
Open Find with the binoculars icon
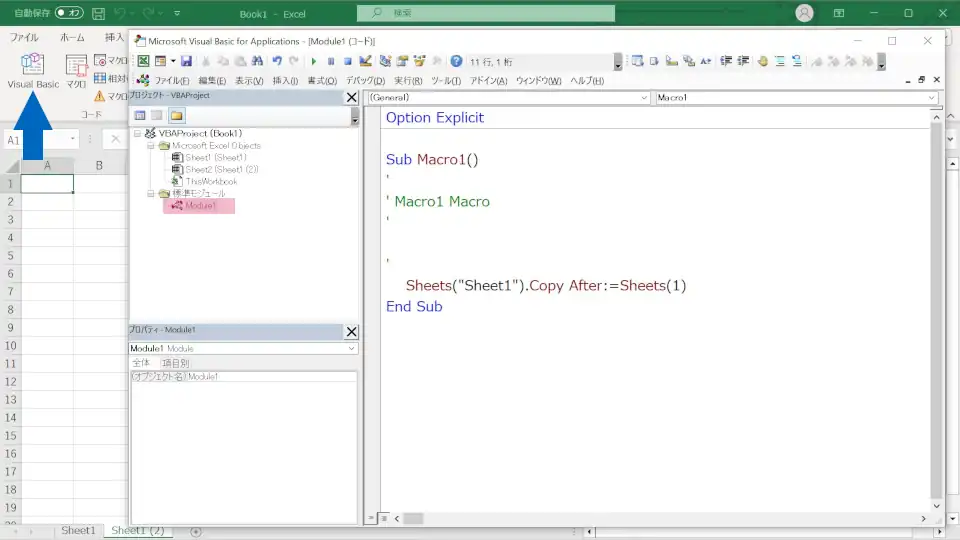coord(257,61)
